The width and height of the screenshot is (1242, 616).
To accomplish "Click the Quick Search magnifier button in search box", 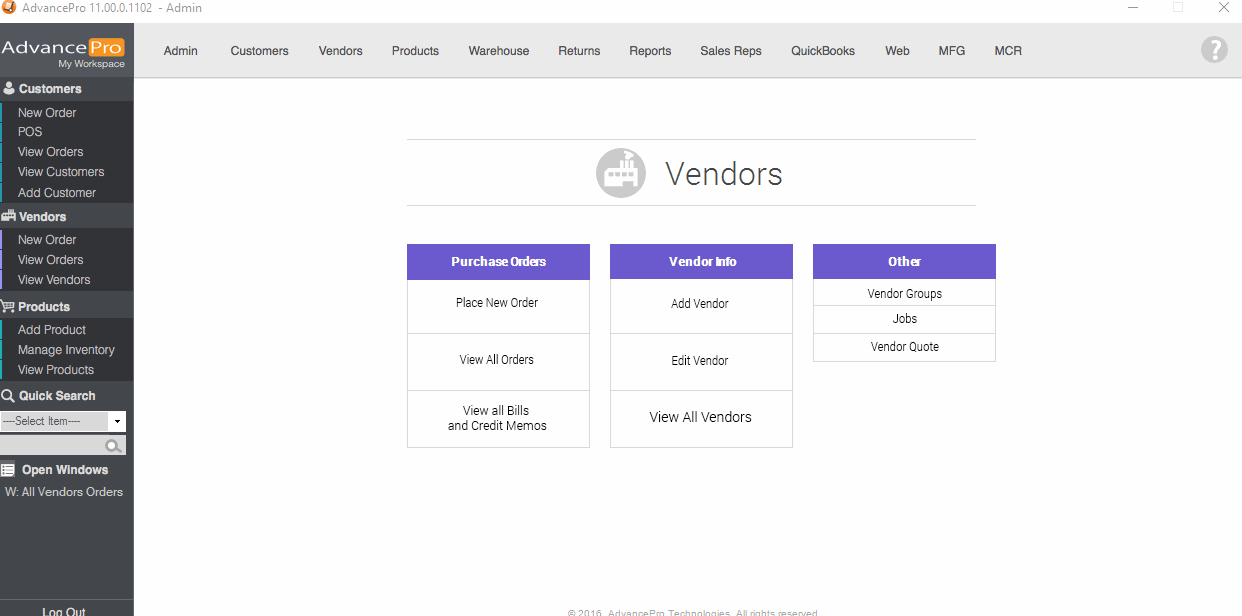I will point(114,446).
